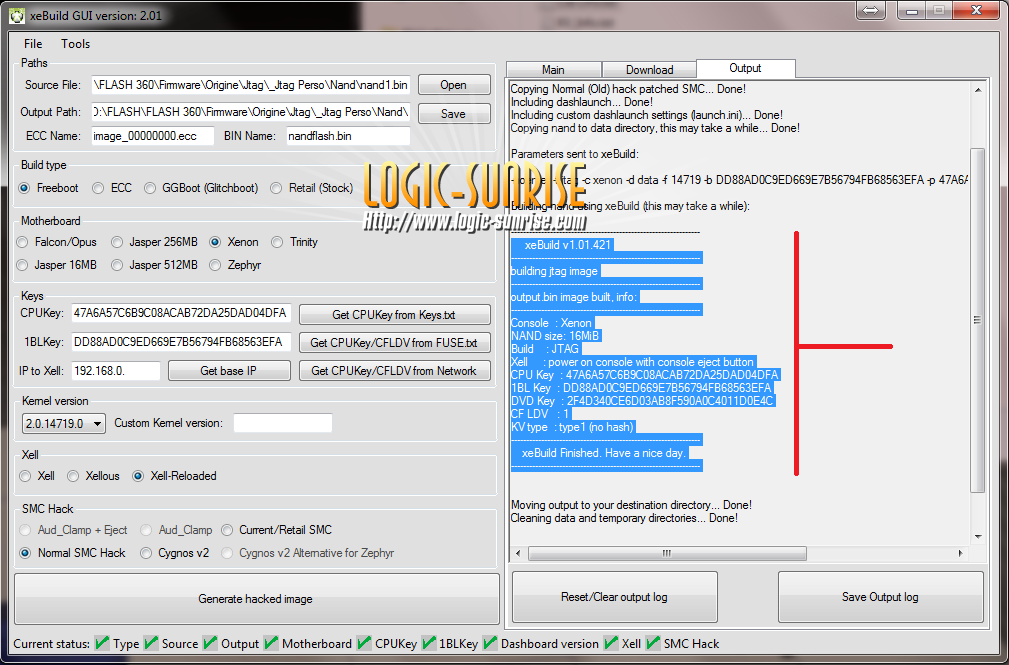Viewport: 1009px width, 665px height.
Task: Click the Motherboard status checkmark
Action: pyautogui.click(x=271, y=642)
